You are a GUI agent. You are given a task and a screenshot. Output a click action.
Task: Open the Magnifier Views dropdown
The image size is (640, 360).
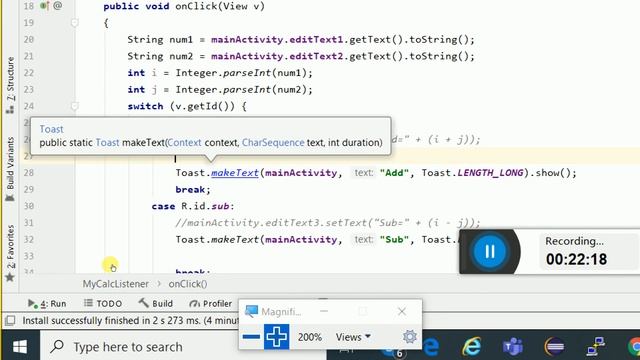[353, 337]
